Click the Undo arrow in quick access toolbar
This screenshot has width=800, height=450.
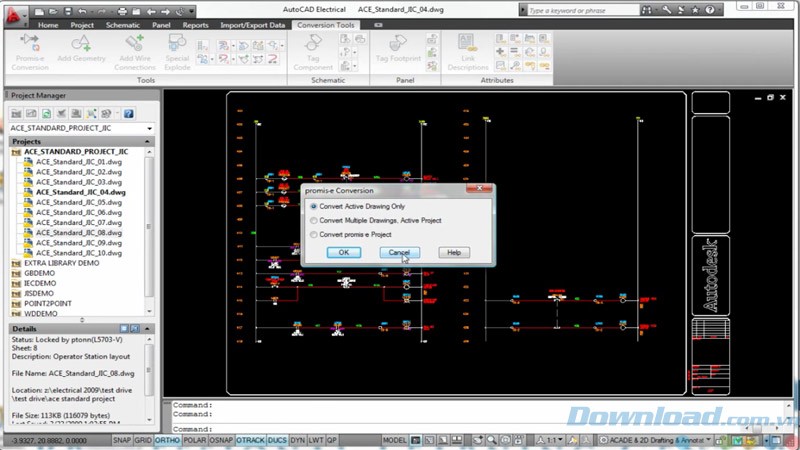82,11
